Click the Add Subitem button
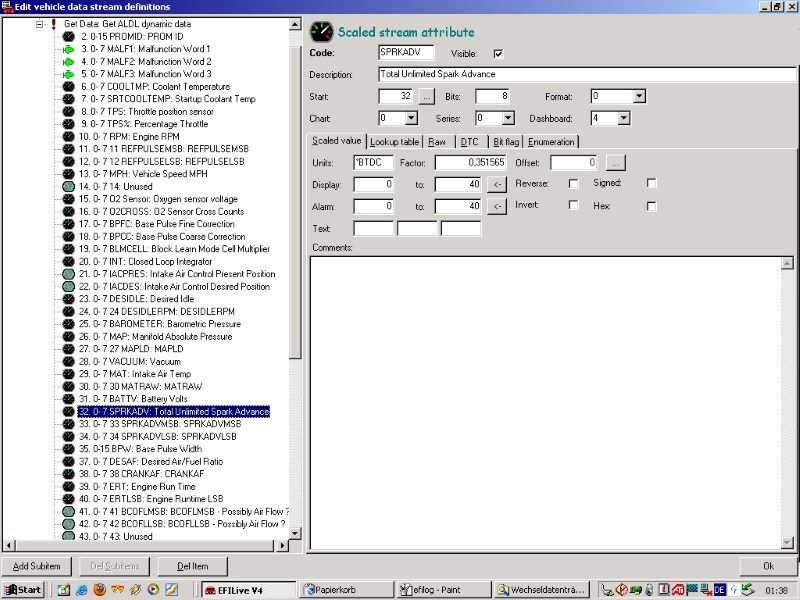 [35, 567]
